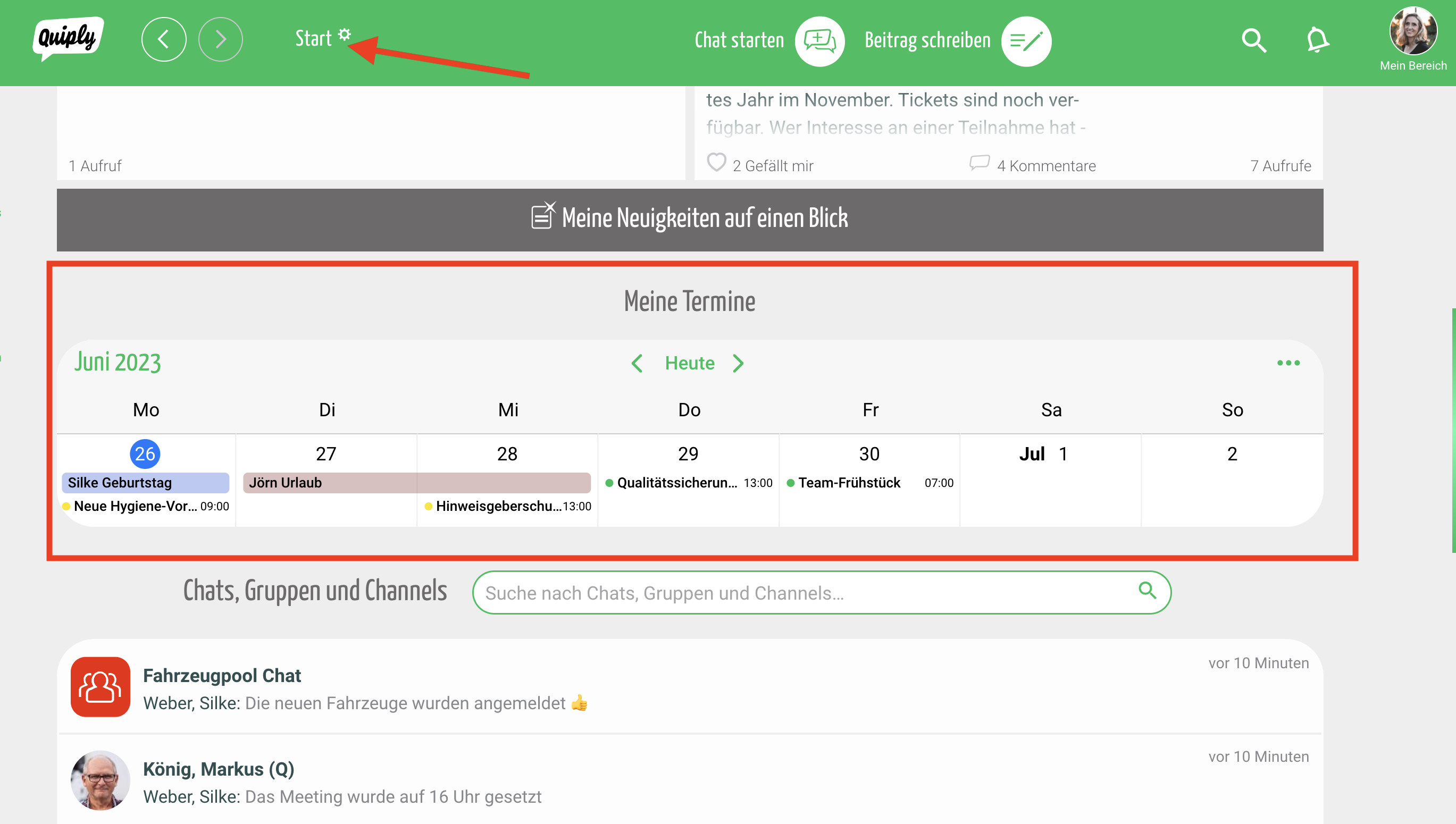This screenshot has width=1456, height=824.
Task: Jump to today with the Heute button
Action: pyautogui.click(x=689, y=363)
